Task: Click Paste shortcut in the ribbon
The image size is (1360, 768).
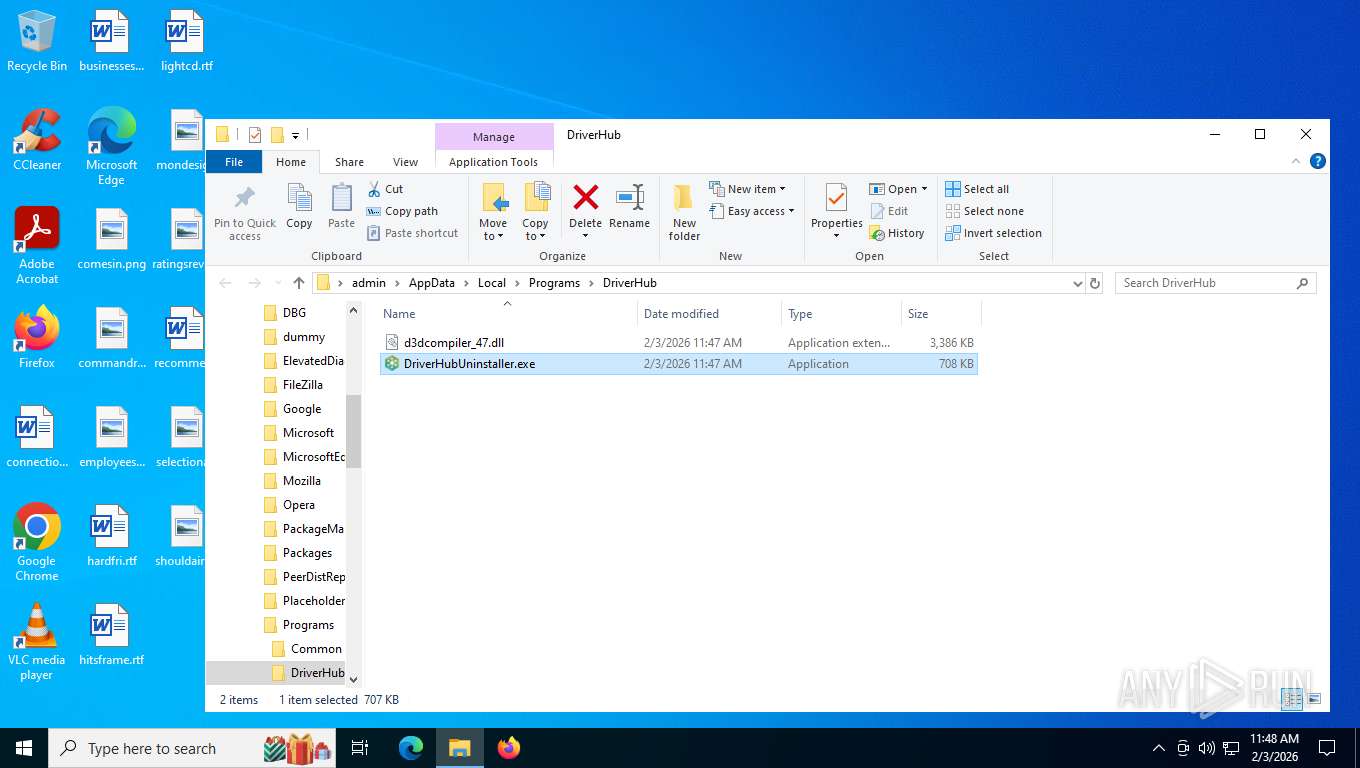Action: coord(412,233)
